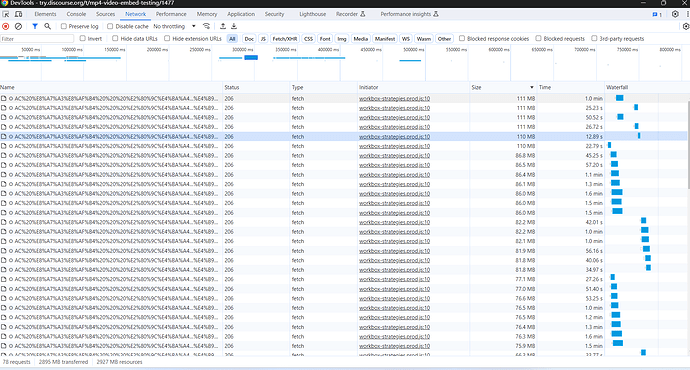Viewport: 690px width, 370px height.
Task: Click the 300000 ms timeline overview bar
Action: click(x=251, y=58)
